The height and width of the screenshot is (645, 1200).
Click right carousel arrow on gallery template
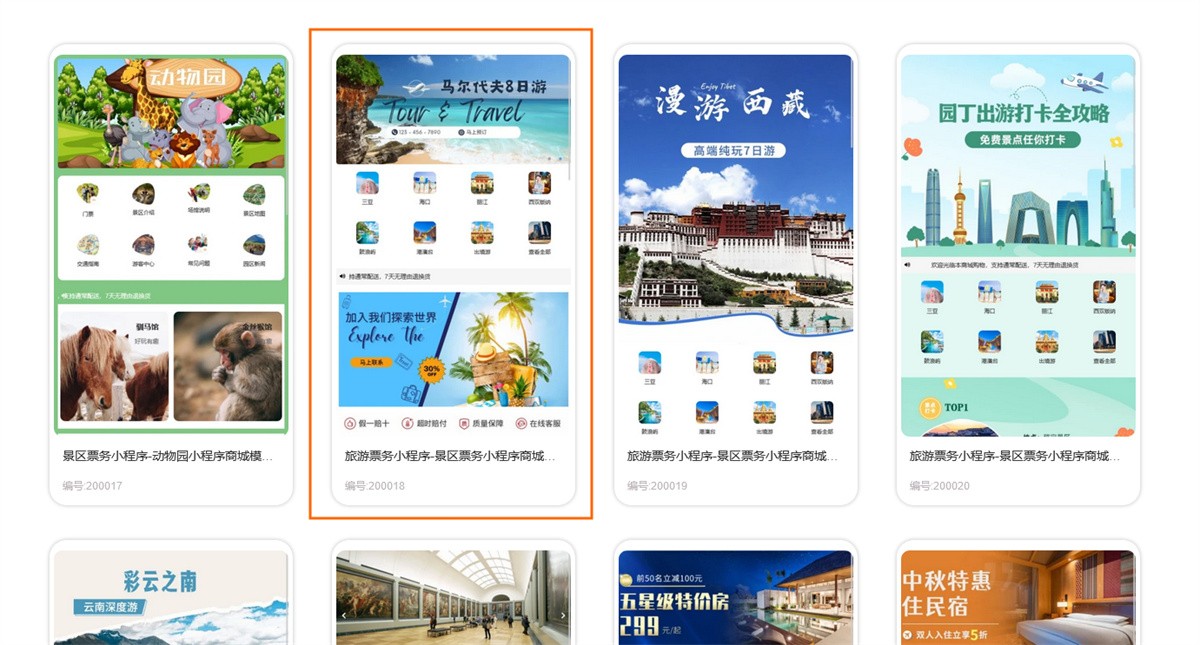[563, 615]
